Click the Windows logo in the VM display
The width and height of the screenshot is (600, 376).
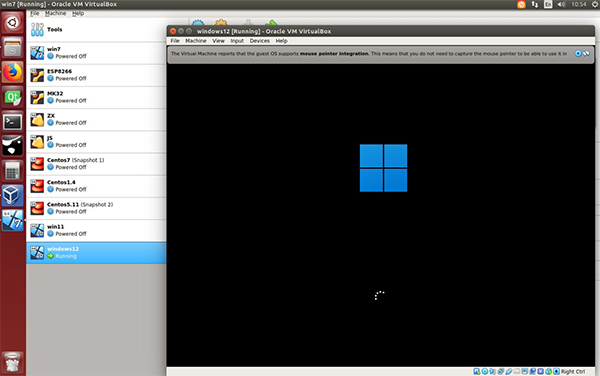point(383,168)
